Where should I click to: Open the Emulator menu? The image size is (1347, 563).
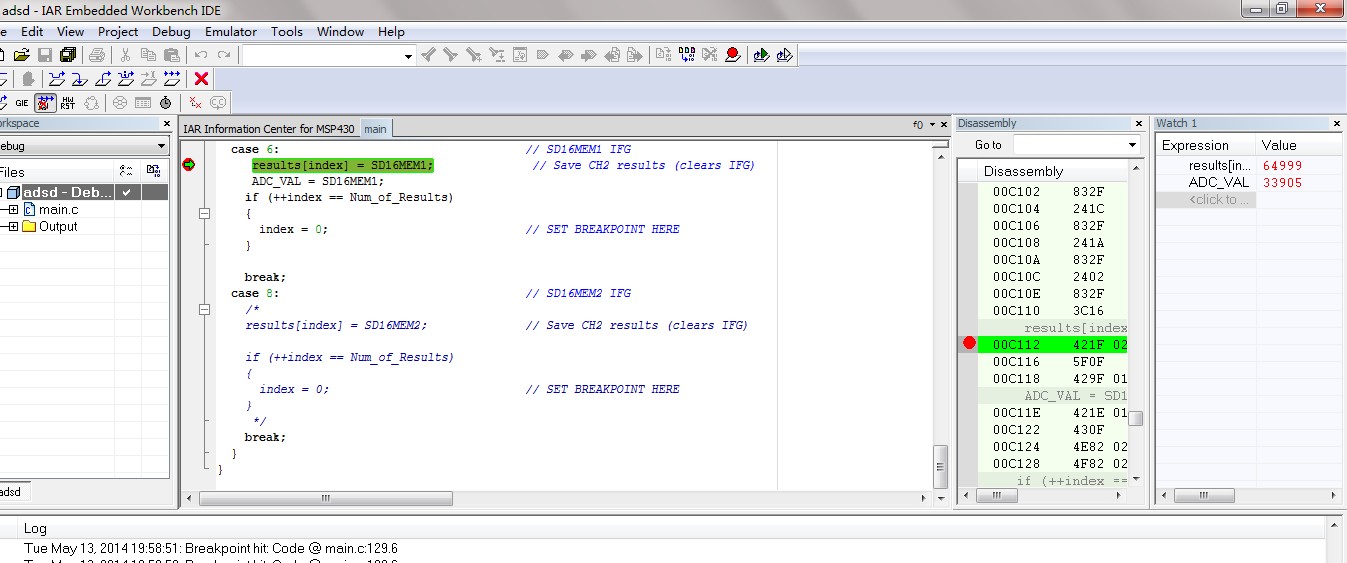tap(231, 31)
